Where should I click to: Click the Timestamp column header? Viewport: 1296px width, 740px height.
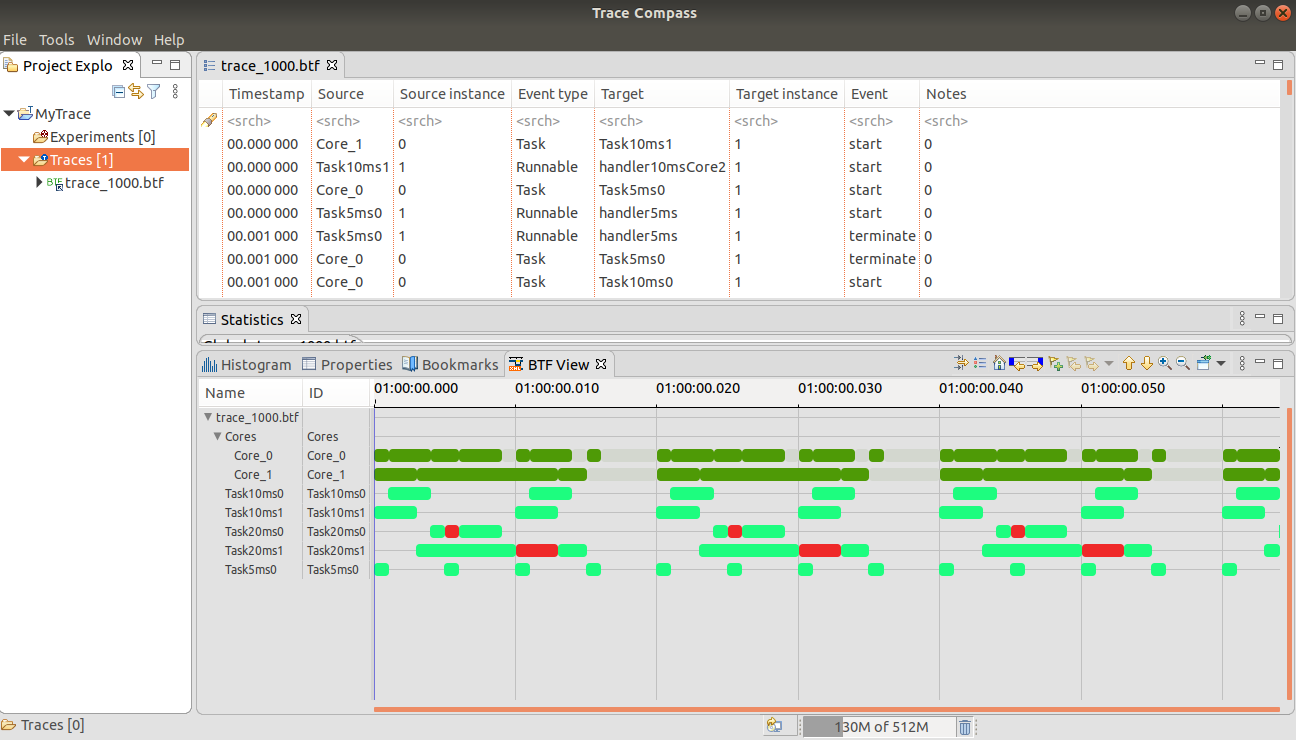pyautogui.click(x=266, y=94)
